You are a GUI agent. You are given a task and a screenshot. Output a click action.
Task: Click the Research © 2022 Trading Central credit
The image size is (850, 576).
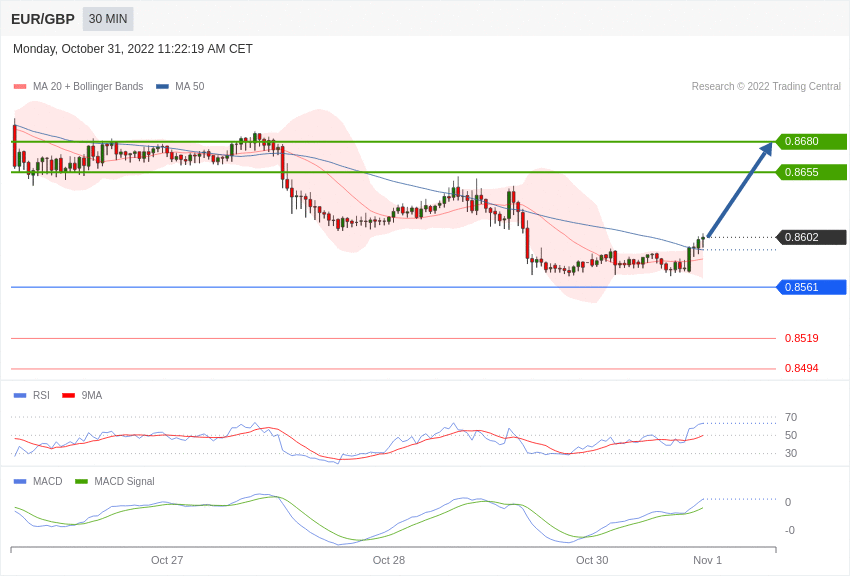[x=766, y=86]
